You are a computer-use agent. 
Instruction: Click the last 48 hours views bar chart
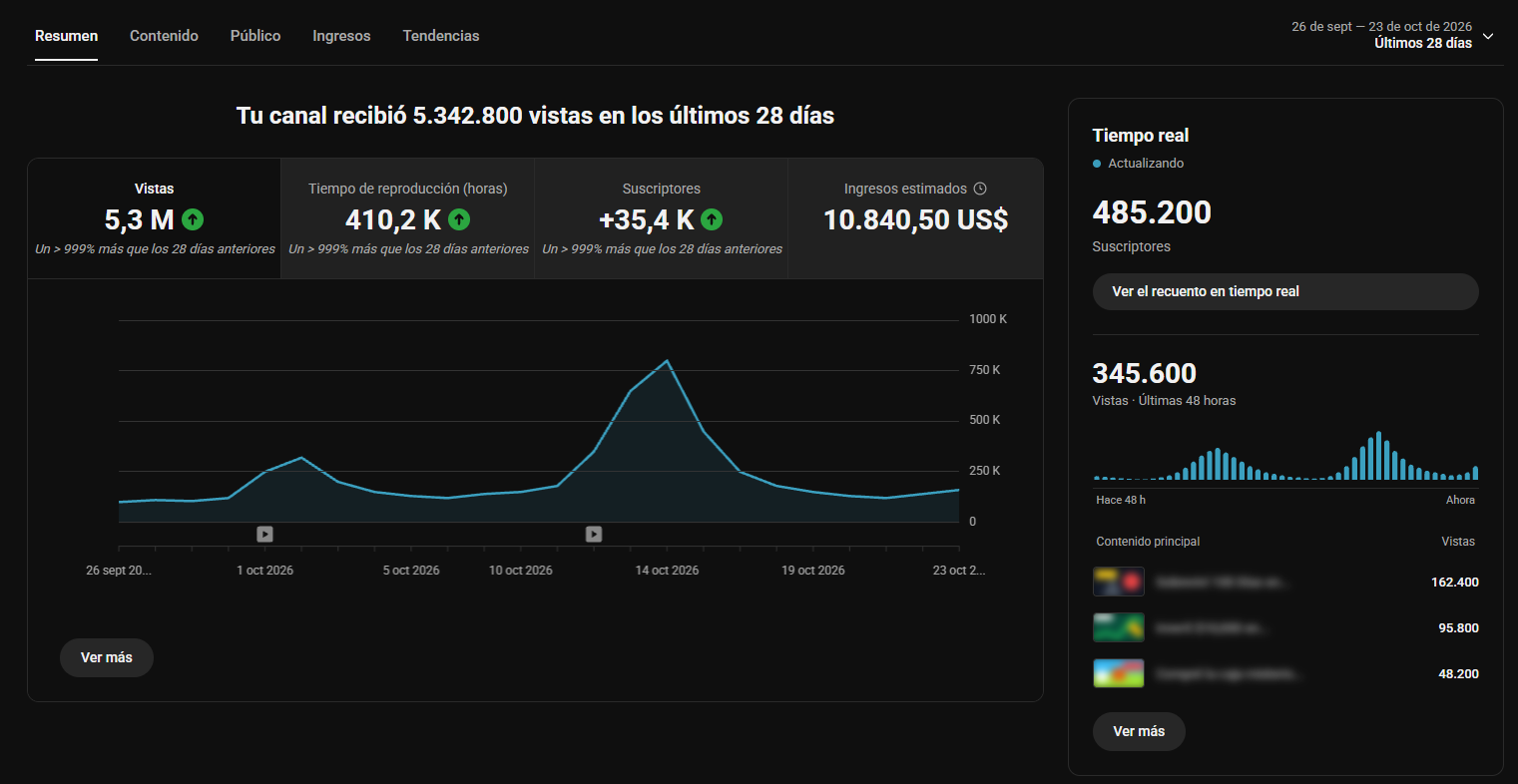1285,456
